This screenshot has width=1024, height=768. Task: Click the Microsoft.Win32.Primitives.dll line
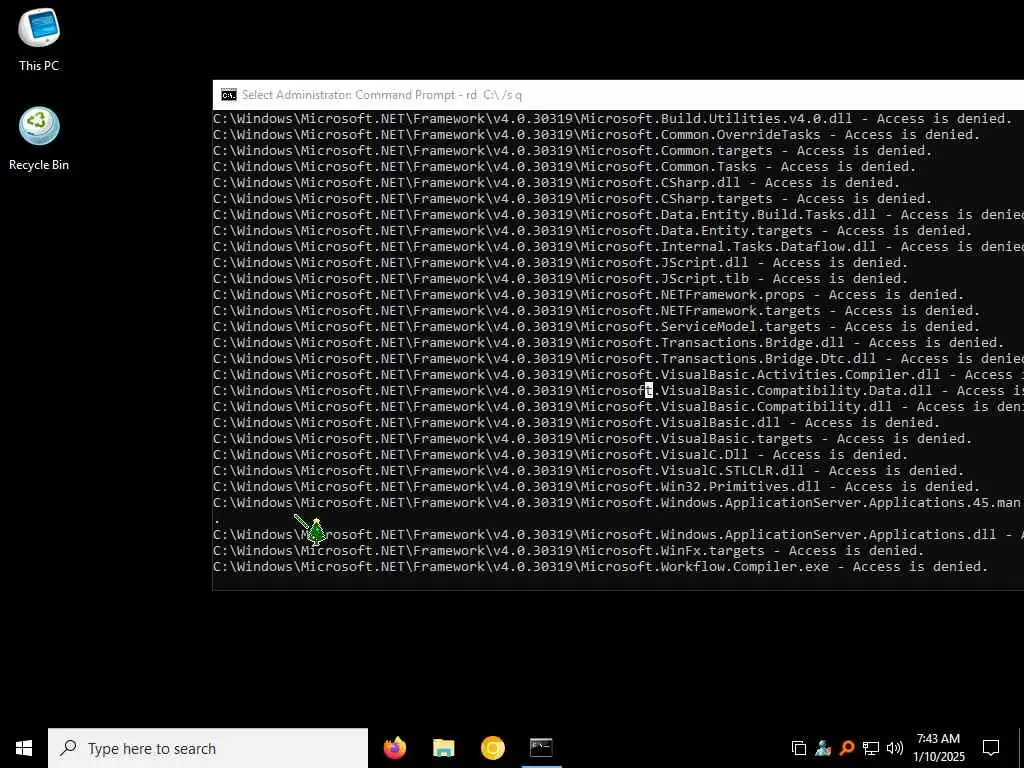pyautogui.click(x=596, y=487)
